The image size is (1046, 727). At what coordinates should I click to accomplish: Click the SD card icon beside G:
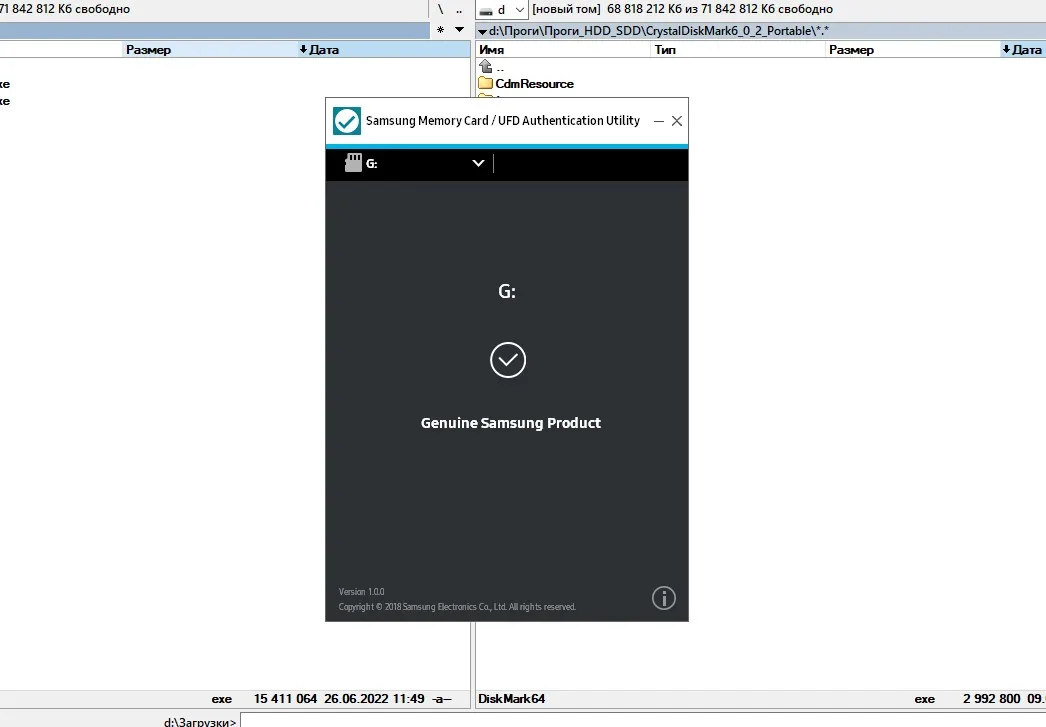(x=353, y=163)
